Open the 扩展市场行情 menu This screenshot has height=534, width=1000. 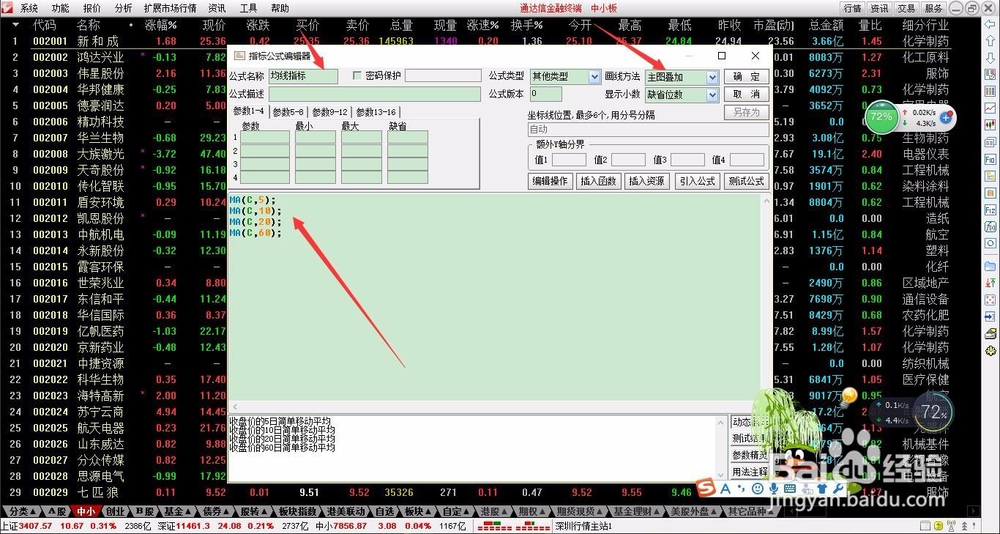(170, 8)
